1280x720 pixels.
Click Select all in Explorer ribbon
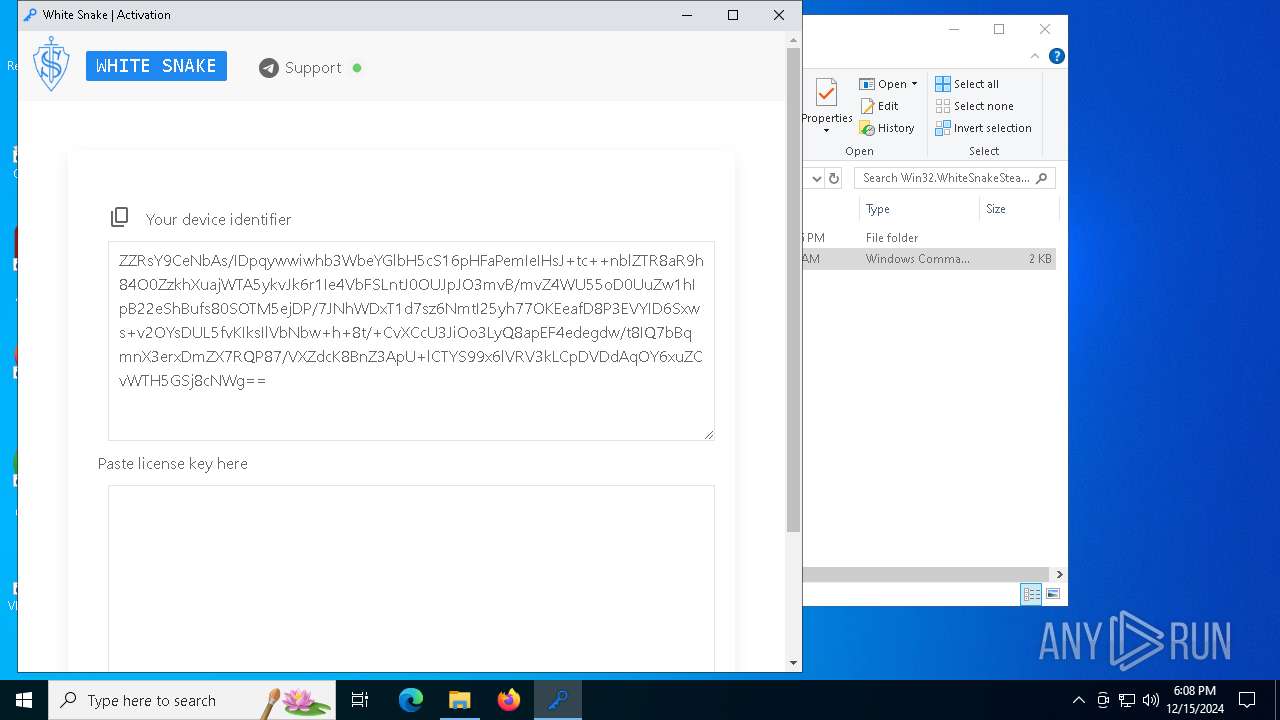[x=967, y=84]
